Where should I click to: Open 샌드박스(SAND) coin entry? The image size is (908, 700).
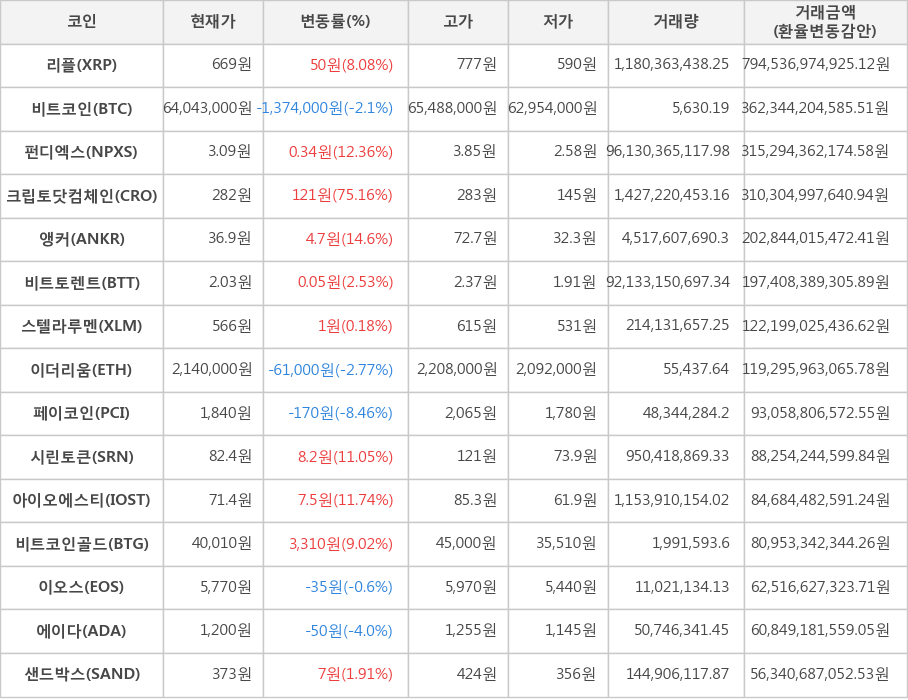tap(82, 674)
